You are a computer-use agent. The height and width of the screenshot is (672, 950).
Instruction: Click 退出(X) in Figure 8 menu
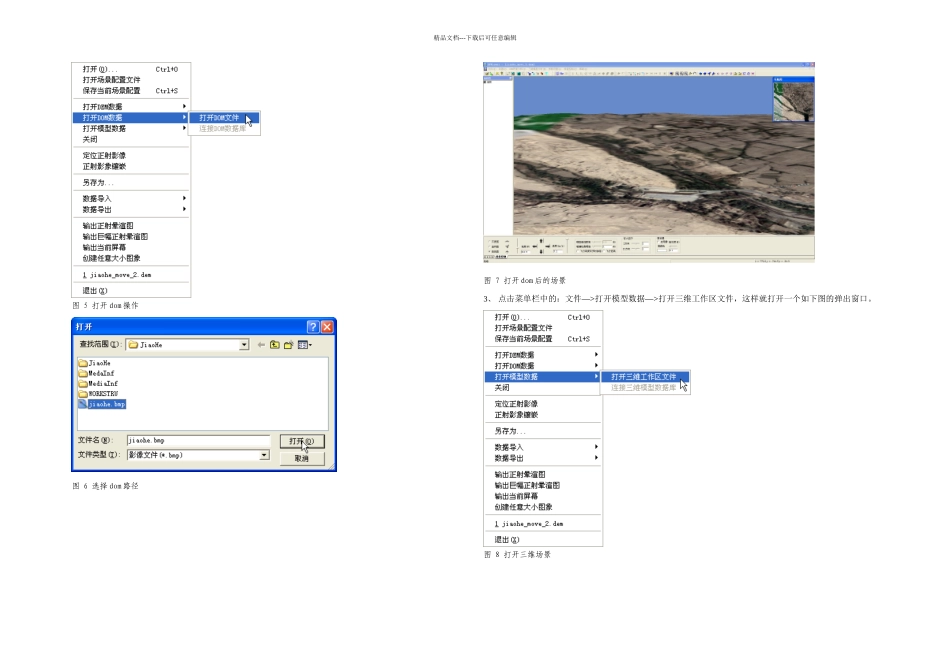(x=542, y=539)
